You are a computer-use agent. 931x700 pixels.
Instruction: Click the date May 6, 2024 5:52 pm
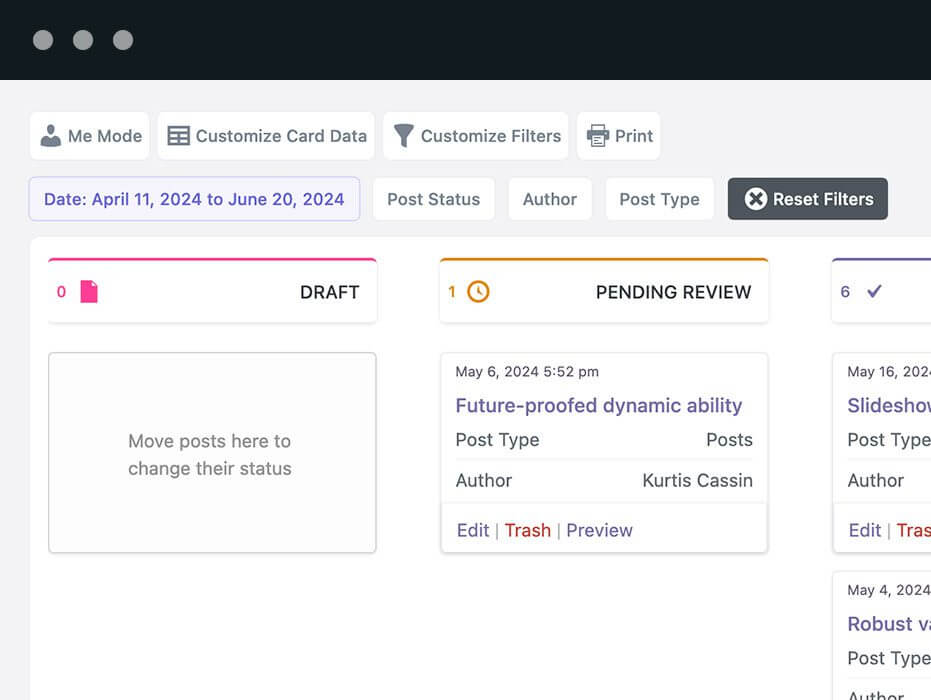[527, 372]
